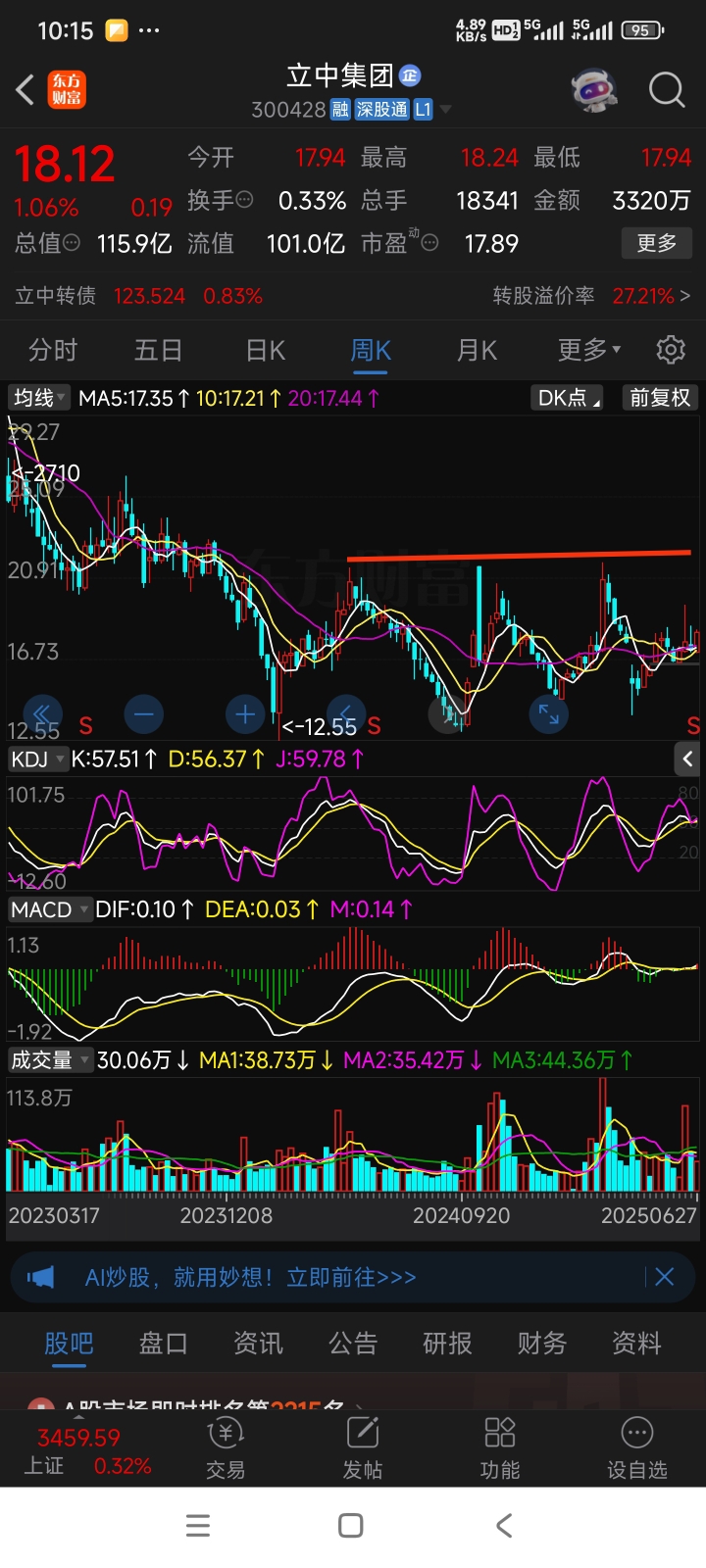The width and height of the screenshot is (706, 1568).
Task: Open the 资讯 tab
Action: point(258,1344)
